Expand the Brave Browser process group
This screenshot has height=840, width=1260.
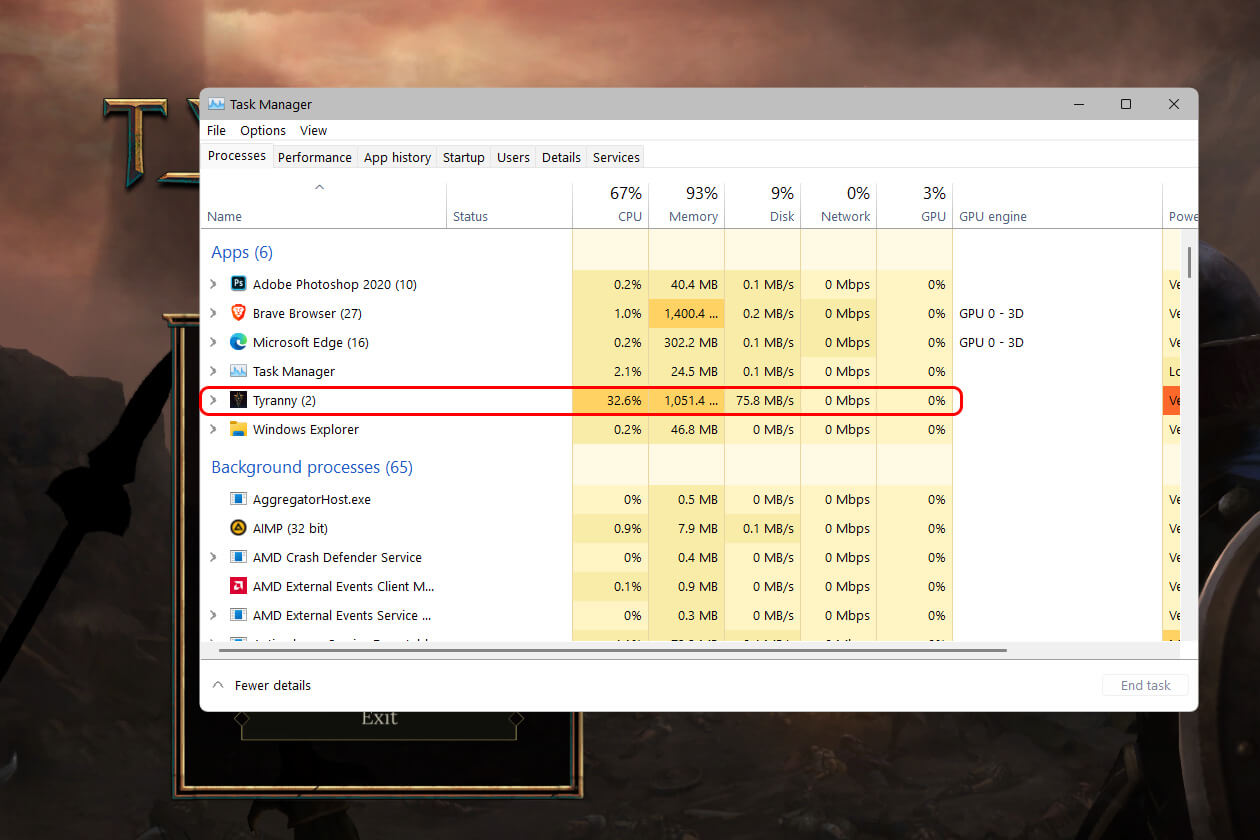tap(213, 313)
